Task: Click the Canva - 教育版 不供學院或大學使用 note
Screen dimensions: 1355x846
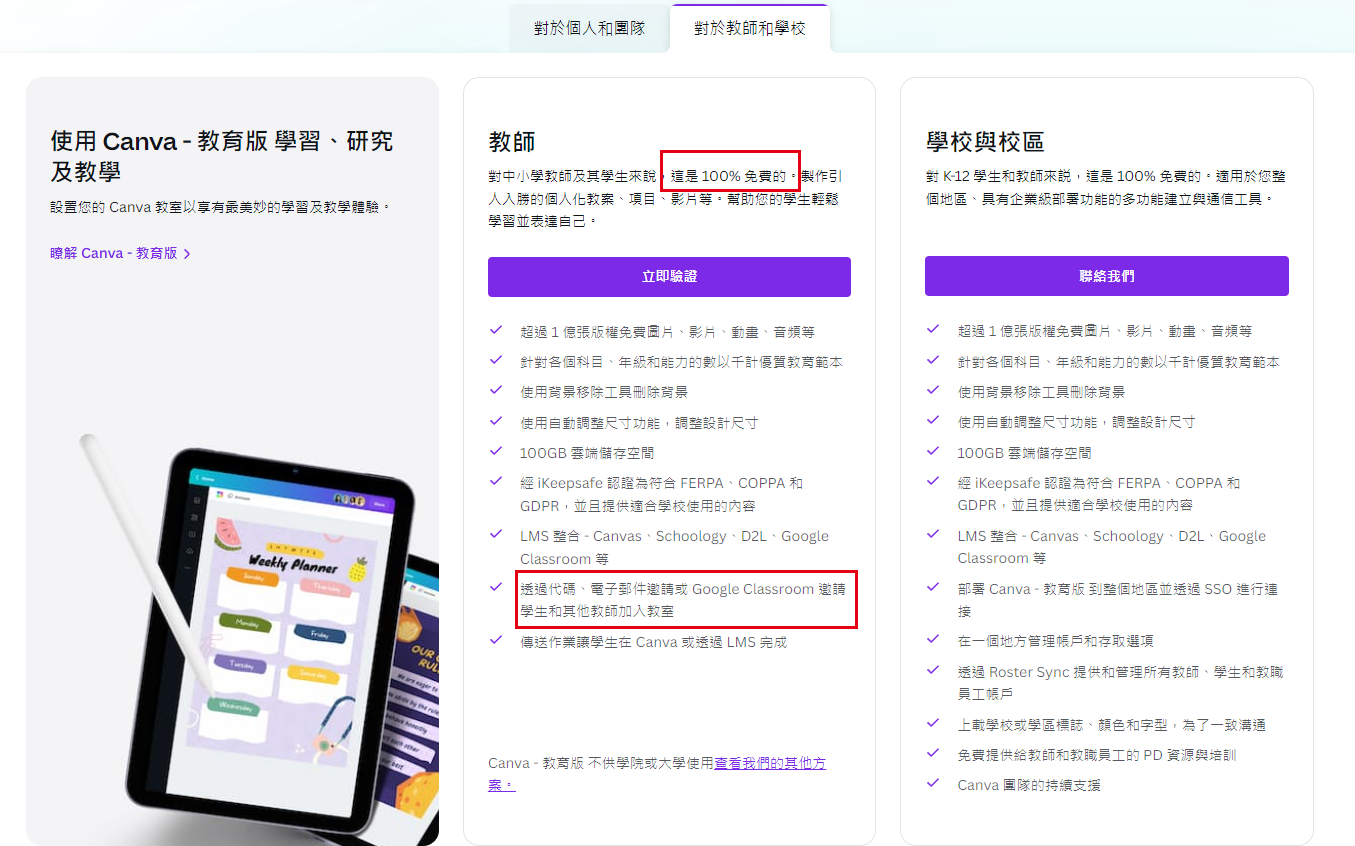Action: coord(601,763)
